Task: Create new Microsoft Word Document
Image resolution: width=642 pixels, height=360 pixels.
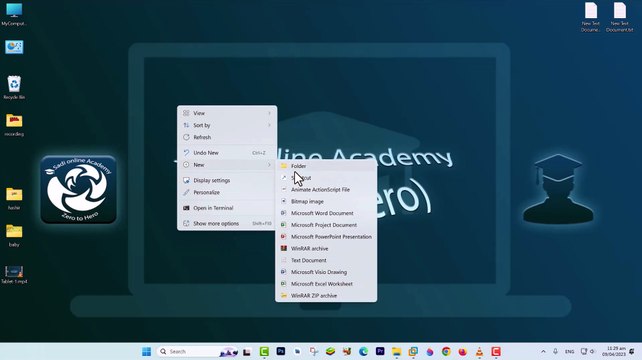Action: click(326, 213)
